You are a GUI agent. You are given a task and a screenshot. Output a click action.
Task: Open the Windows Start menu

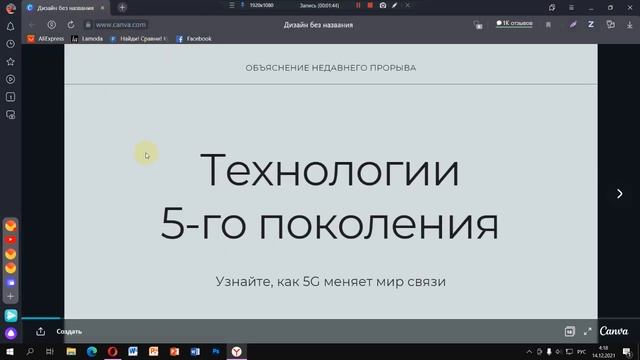click(10, 351)
